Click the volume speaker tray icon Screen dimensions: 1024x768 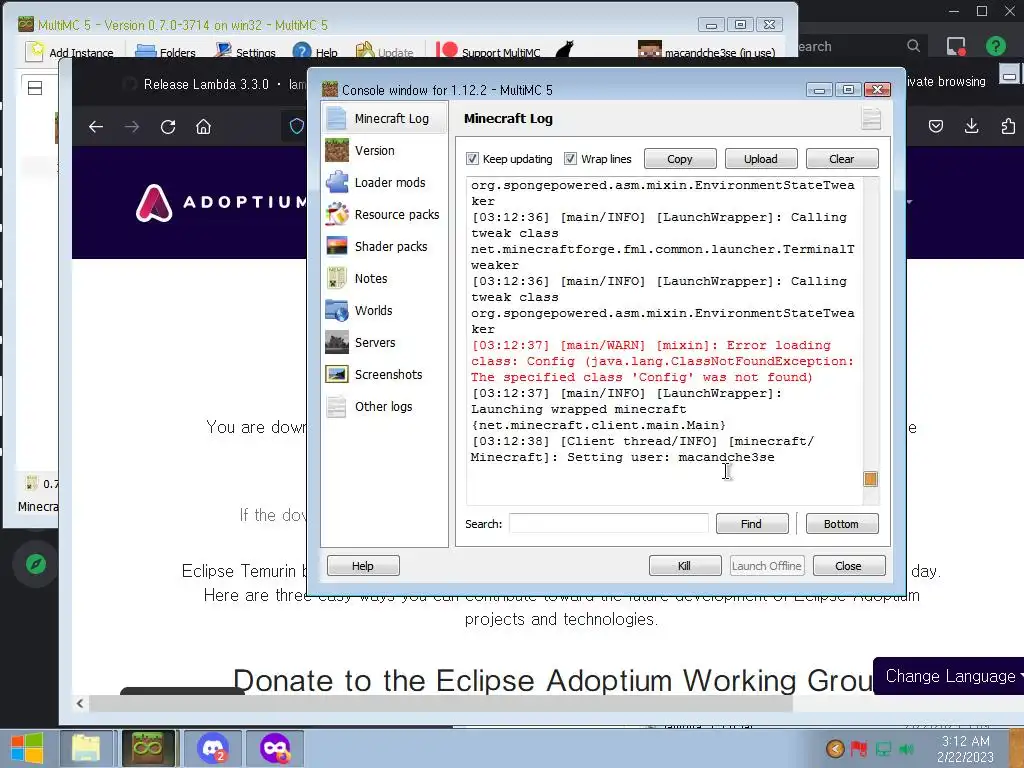pyautogui.click(x=906, y=749)
